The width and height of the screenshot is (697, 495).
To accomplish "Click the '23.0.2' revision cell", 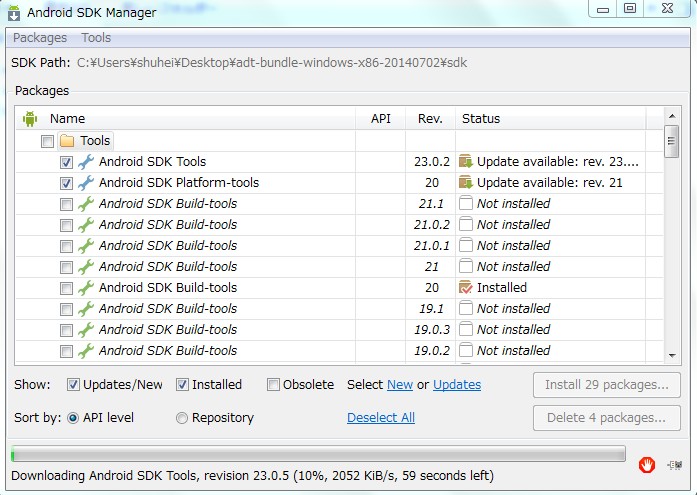I will click(432, 162).
